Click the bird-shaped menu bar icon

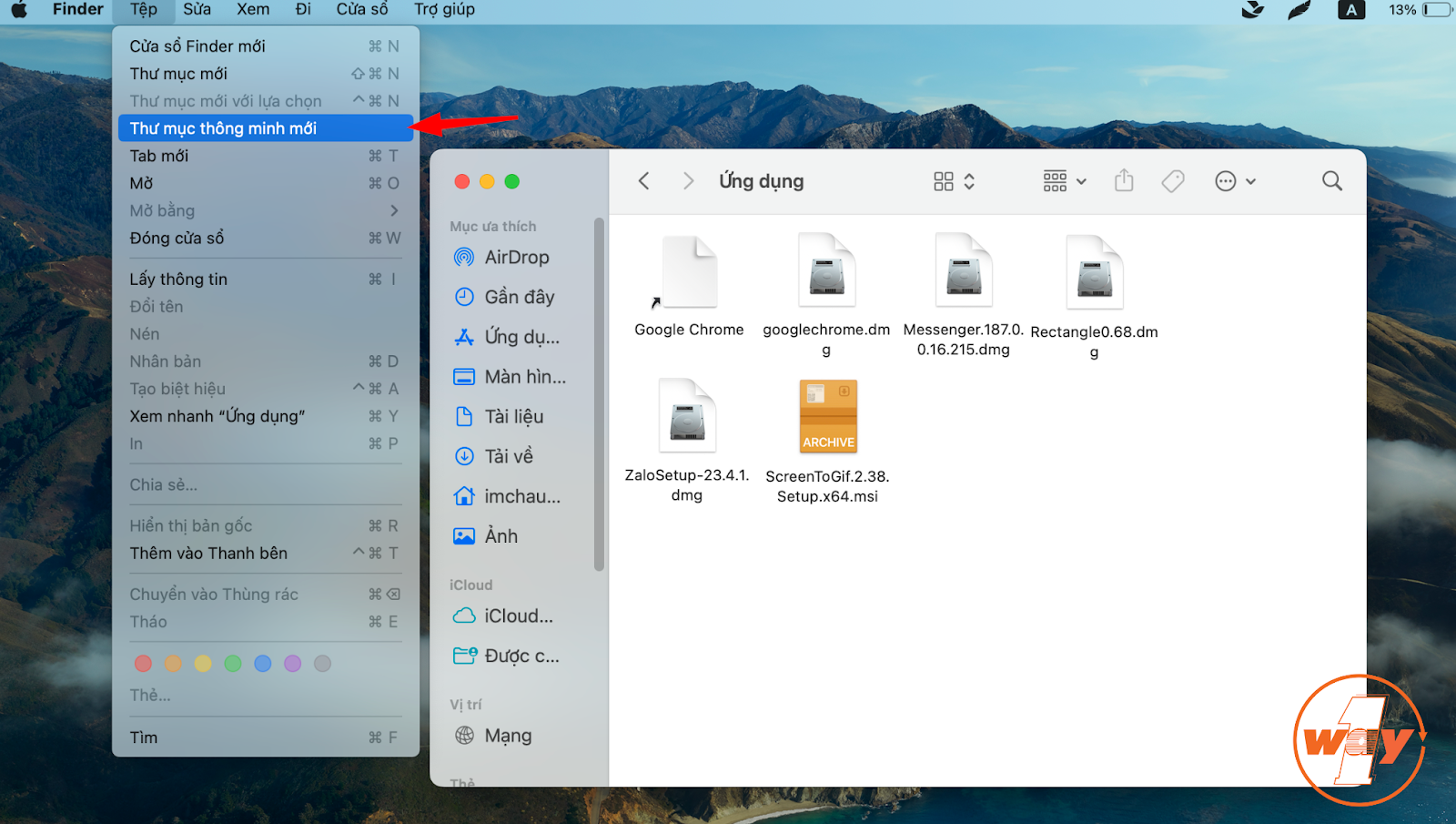1253,10
